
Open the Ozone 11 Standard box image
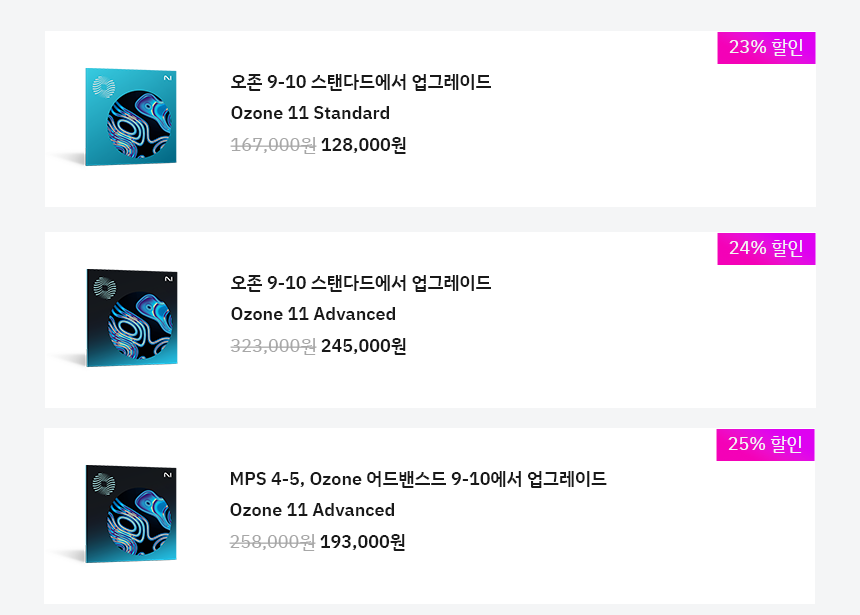coord(131,117)
